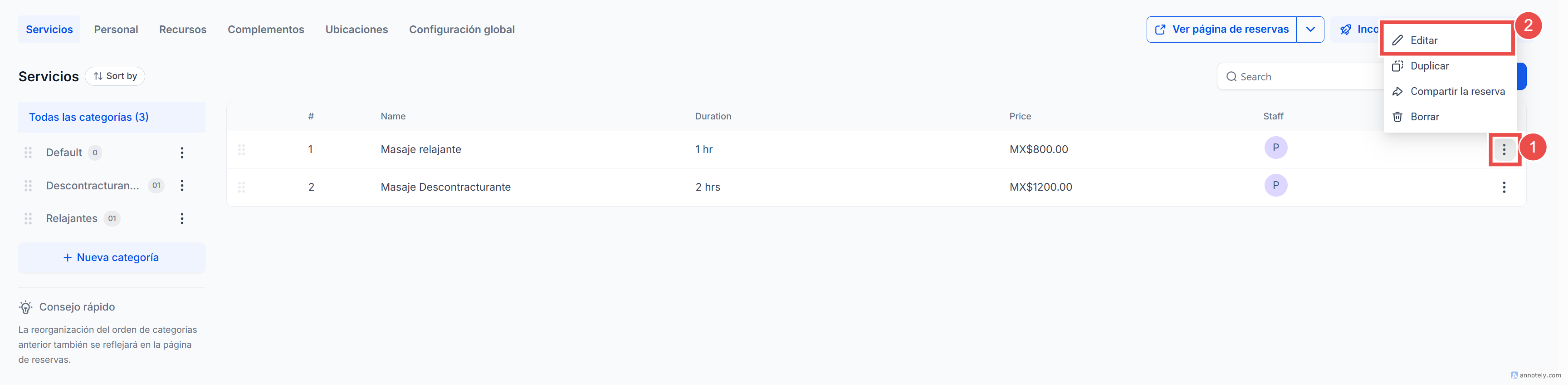Open the Sort by dropdown
The height and width of the screenshot is (385, 1568).
coord(115,76)
